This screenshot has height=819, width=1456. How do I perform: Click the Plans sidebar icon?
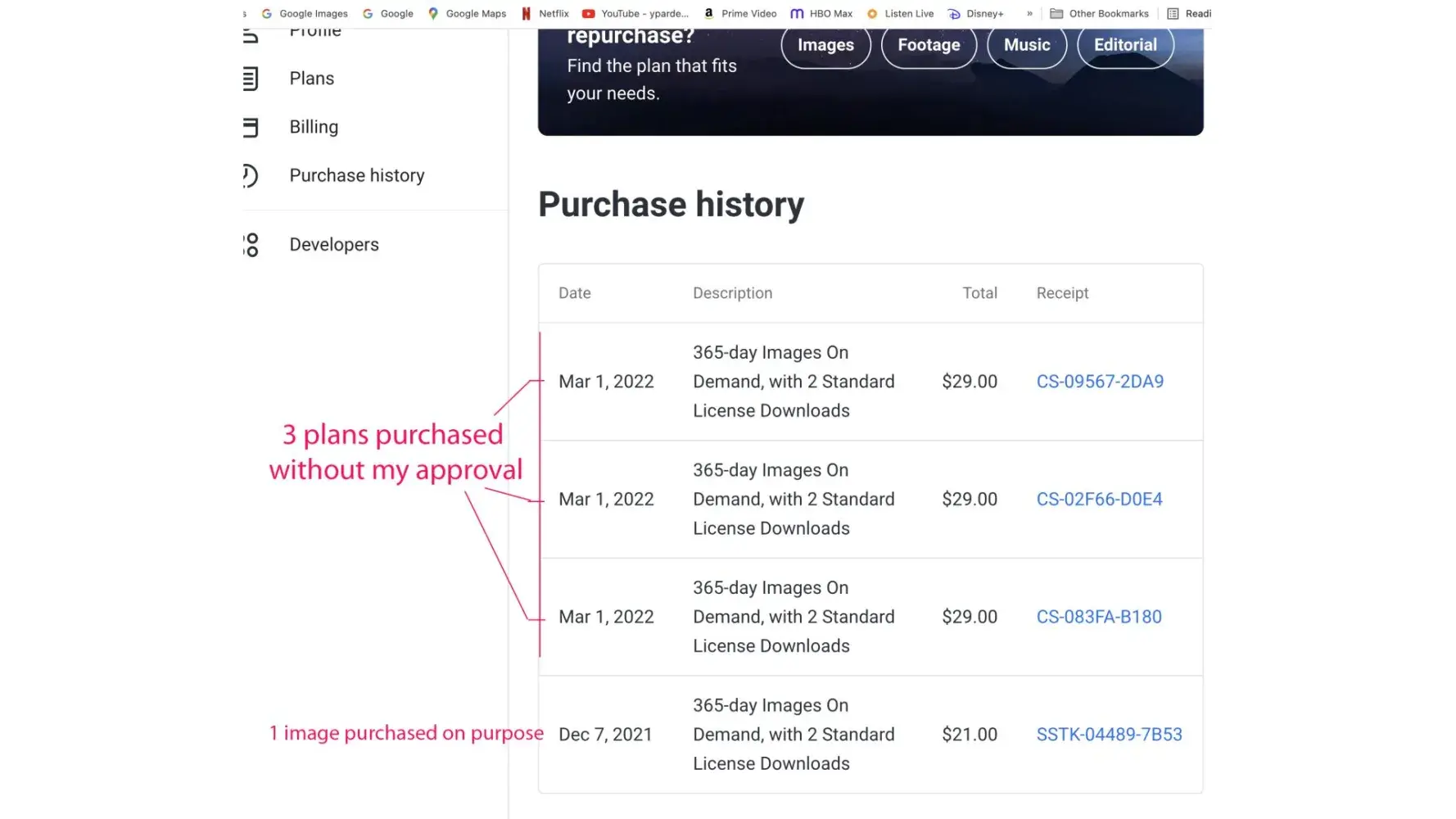(x=251, y=79)
